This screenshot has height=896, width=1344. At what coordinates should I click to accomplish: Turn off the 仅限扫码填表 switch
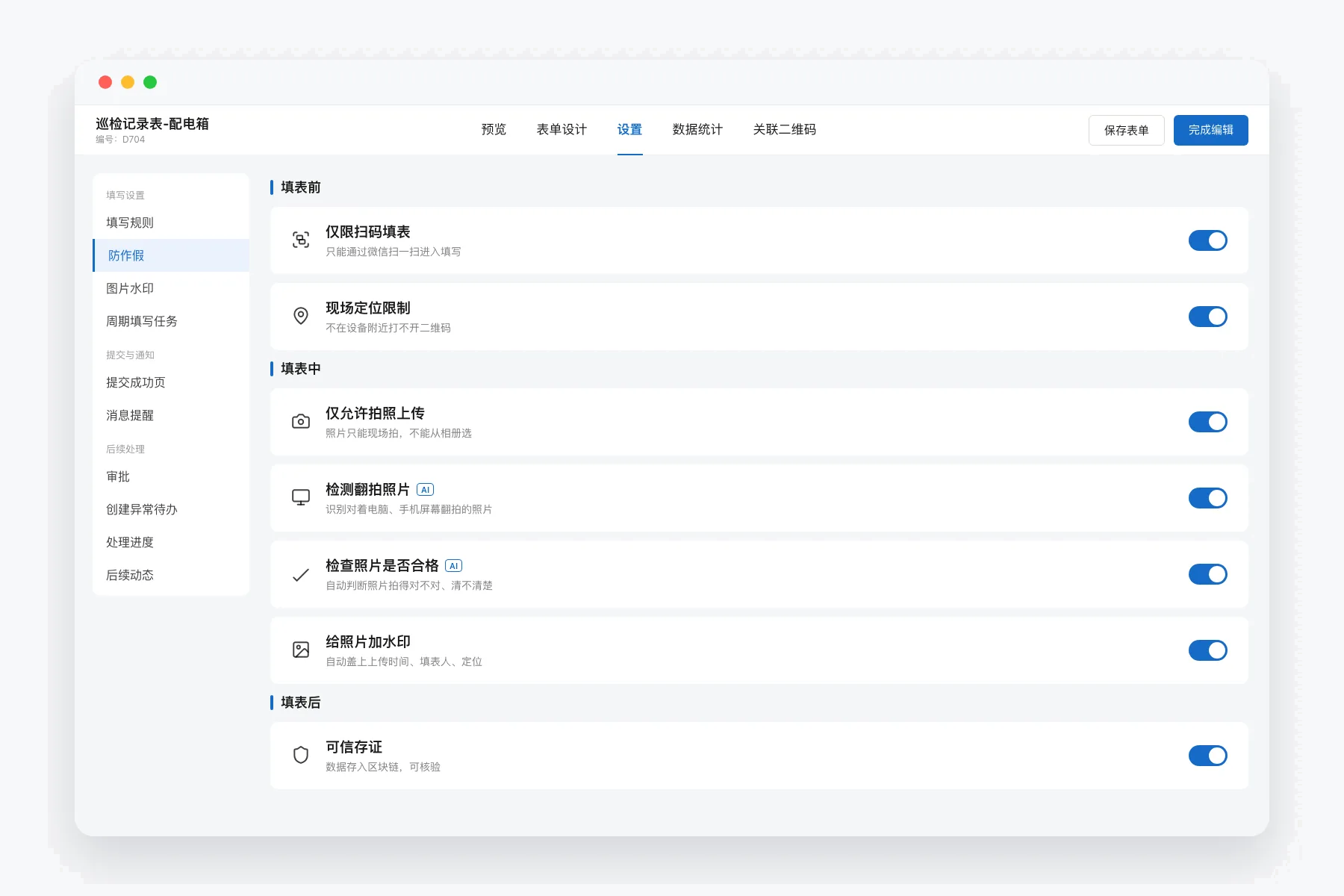pos(1208,240)
